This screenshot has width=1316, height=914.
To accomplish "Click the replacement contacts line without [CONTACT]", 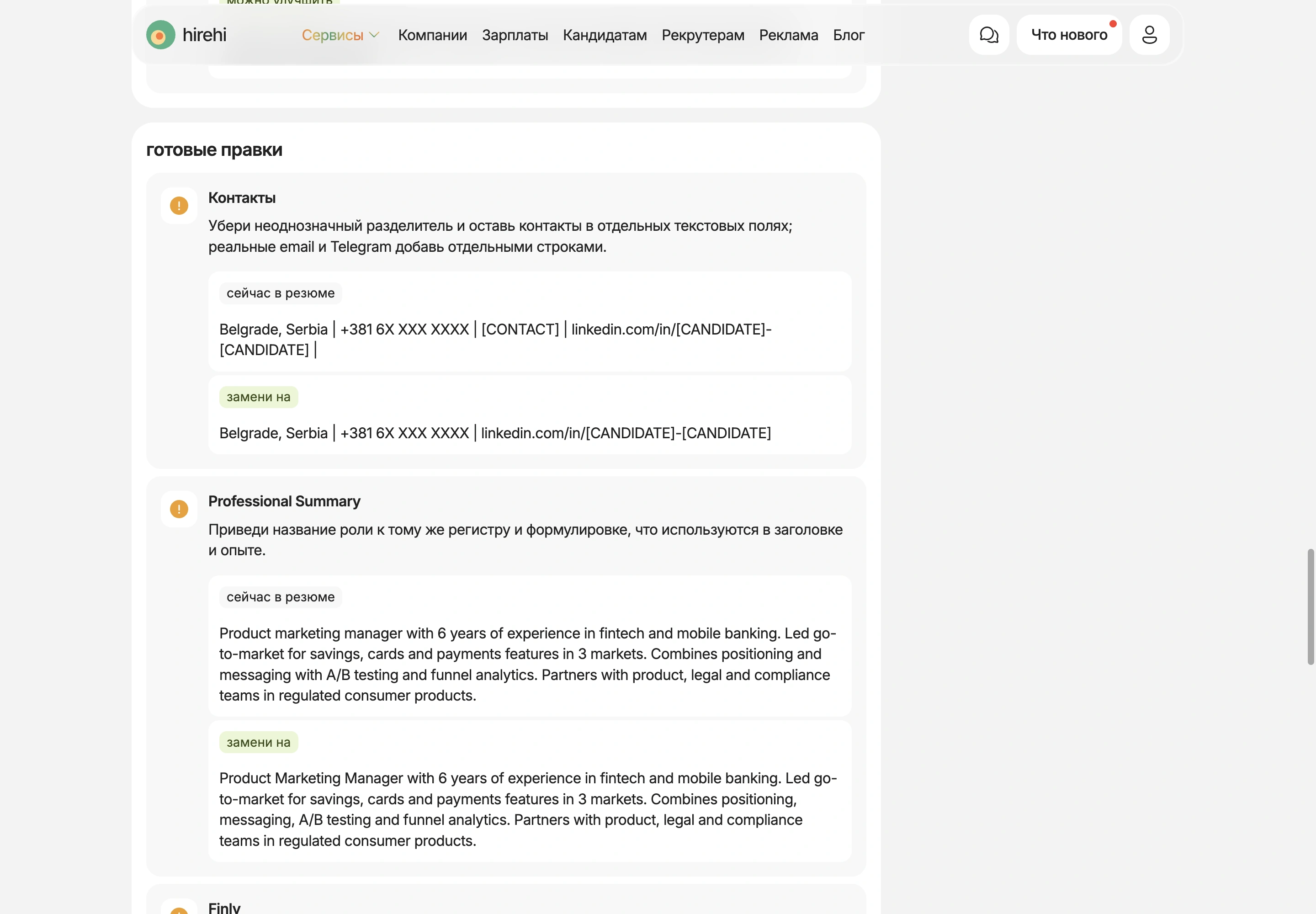I will coord(495,433).
